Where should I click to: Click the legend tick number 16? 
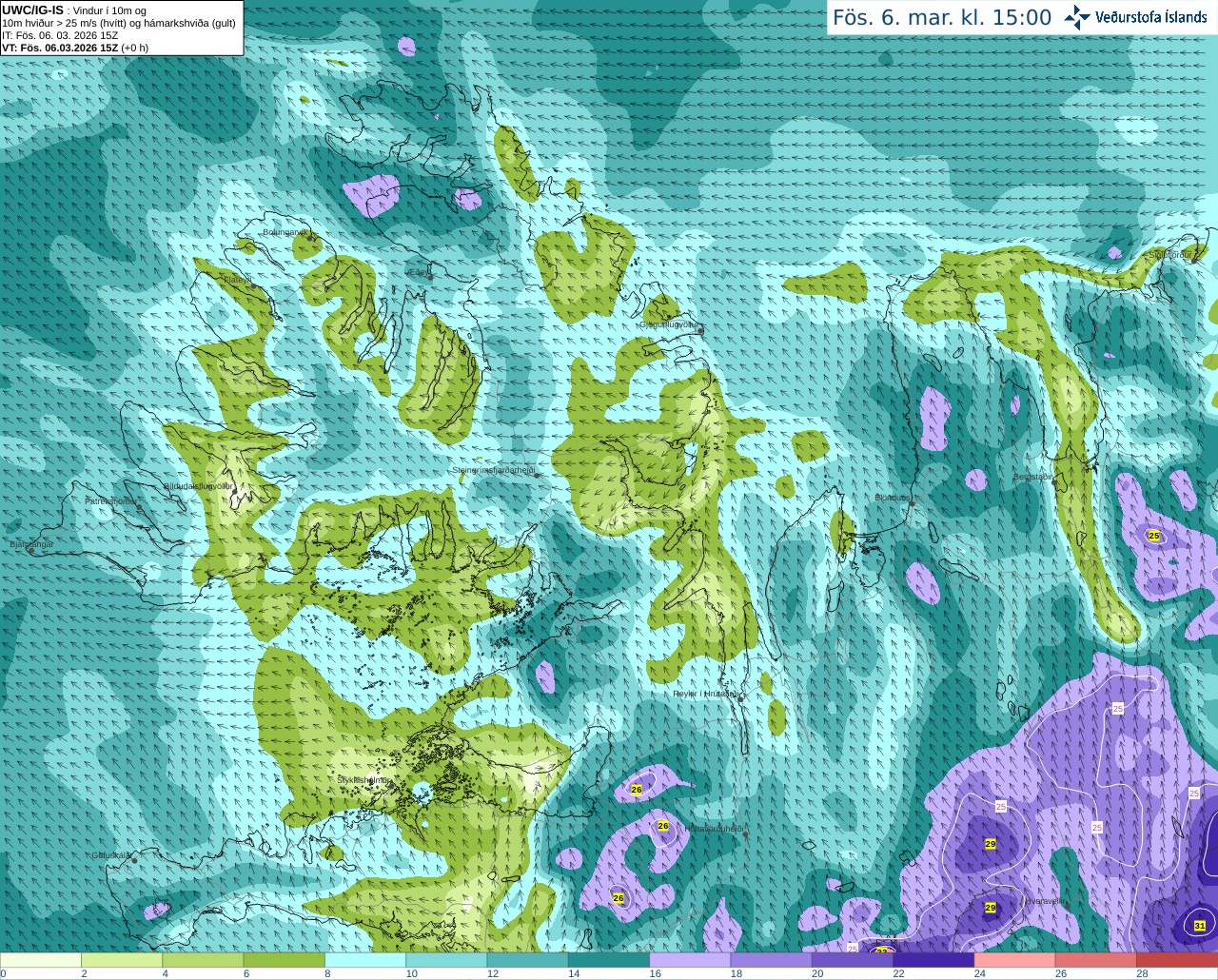(655, 973)
